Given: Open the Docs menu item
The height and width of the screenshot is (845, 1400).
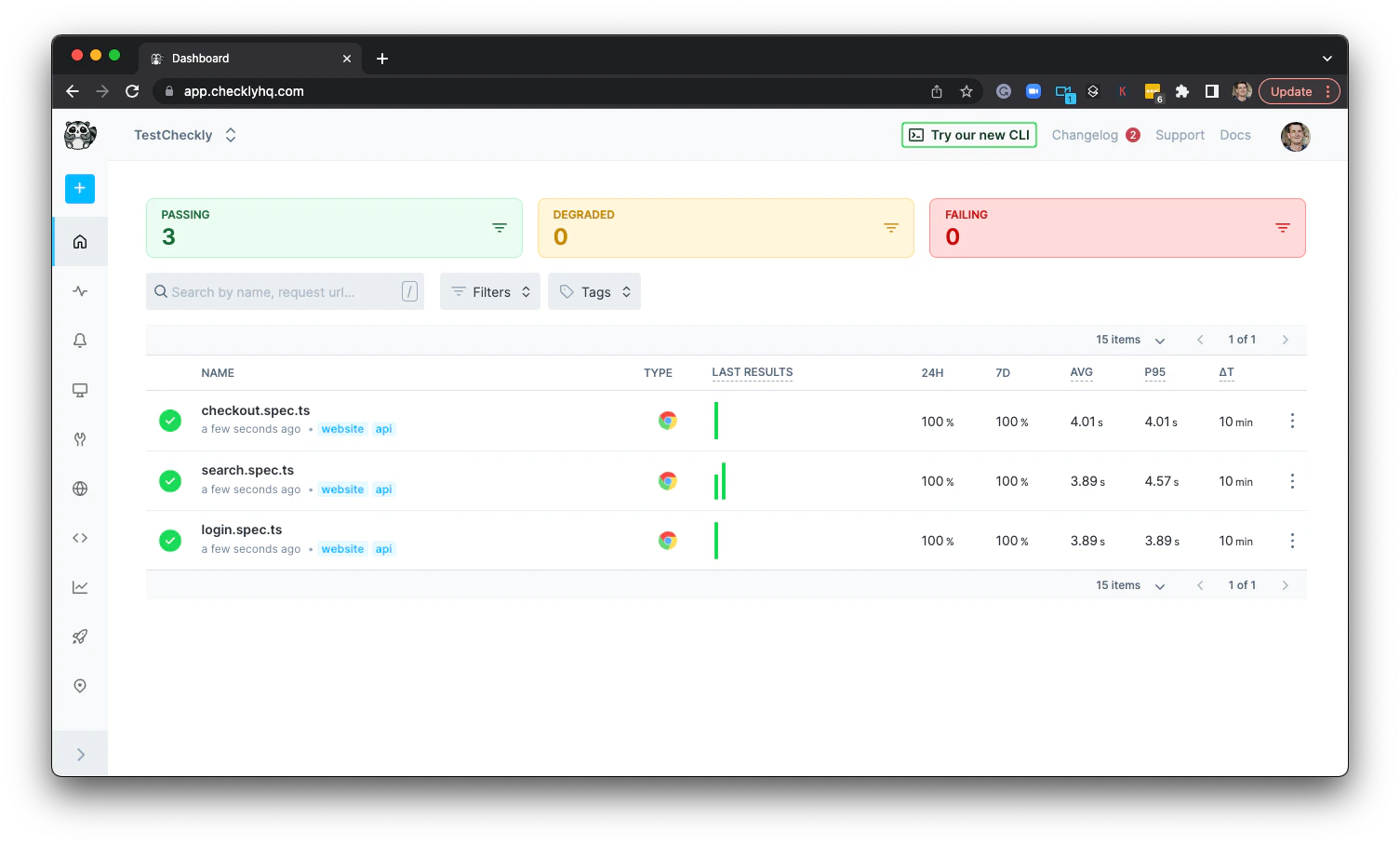Looking at the screenshot, I should click(1235, 135).
